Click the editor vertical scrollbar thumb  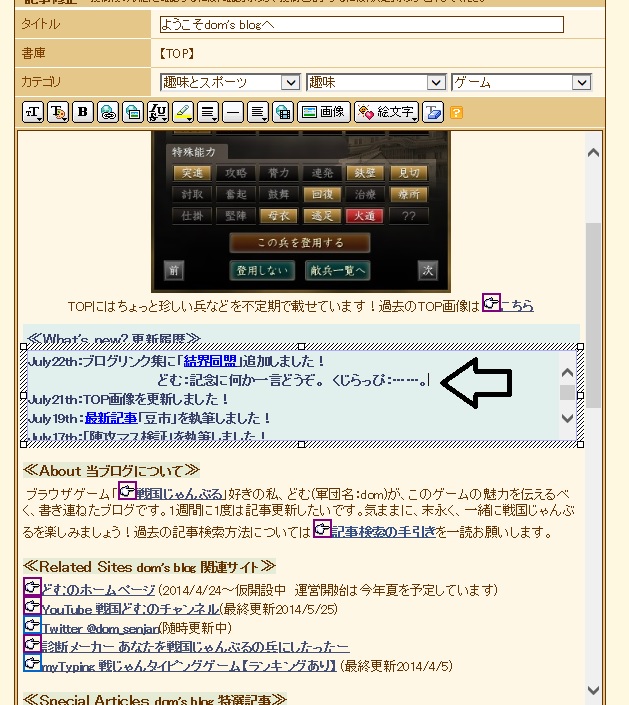pos(593,315)
